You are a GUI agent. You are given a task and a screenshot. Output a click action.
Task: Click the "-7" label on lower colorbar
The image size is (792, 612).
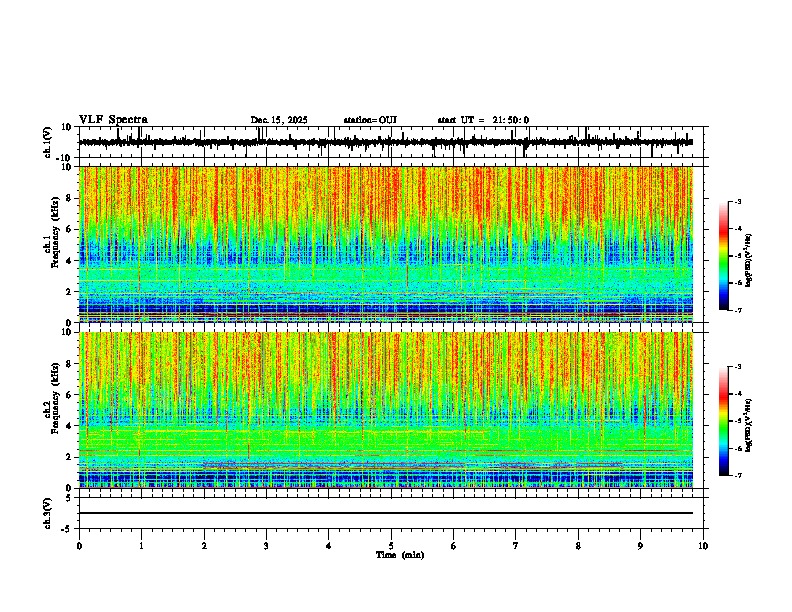[x=737, y=475]
